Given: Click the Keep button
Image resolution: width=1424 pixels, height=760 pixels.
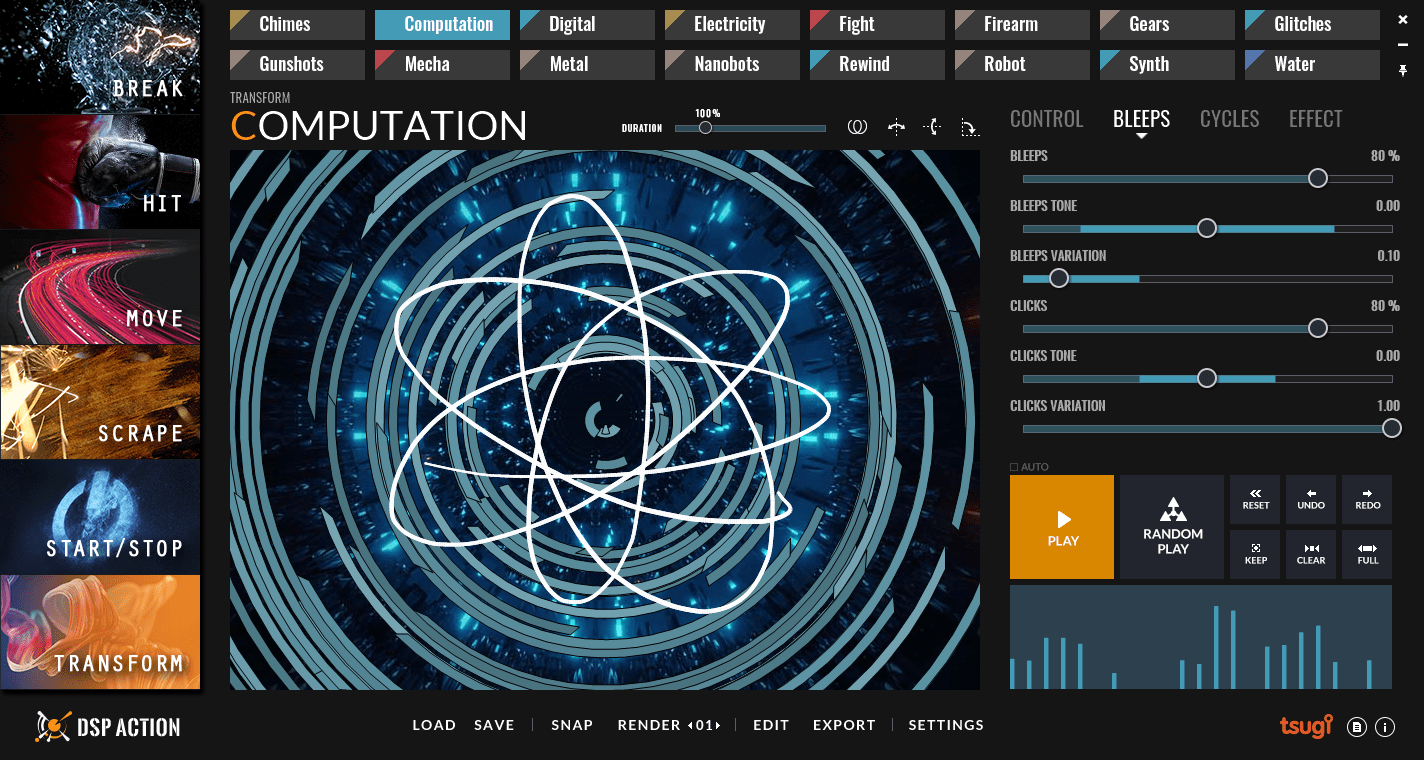Looking at the screenshot, I should pos(1256,554).
